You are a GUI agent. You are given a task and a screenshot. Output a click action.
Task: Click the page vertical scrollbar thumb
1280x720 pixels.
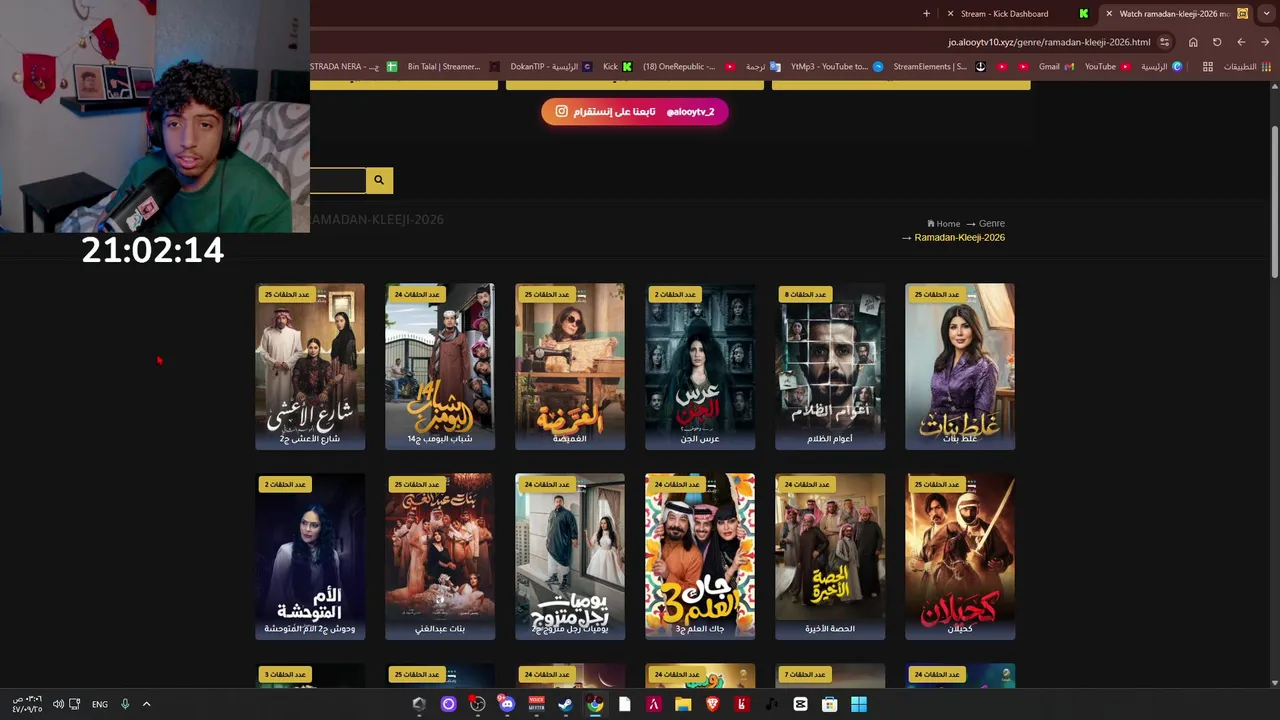click(1274, 203)
